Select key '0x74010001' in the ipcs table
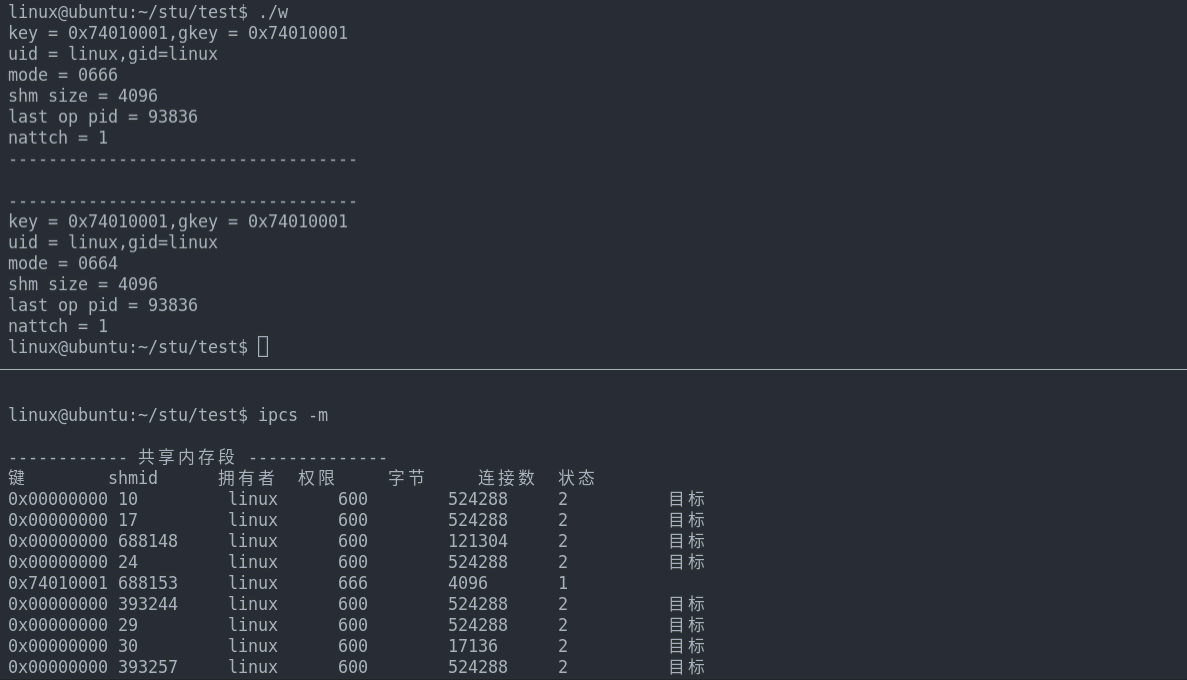Screen dimensions: 1187x680 pos(58,583)
